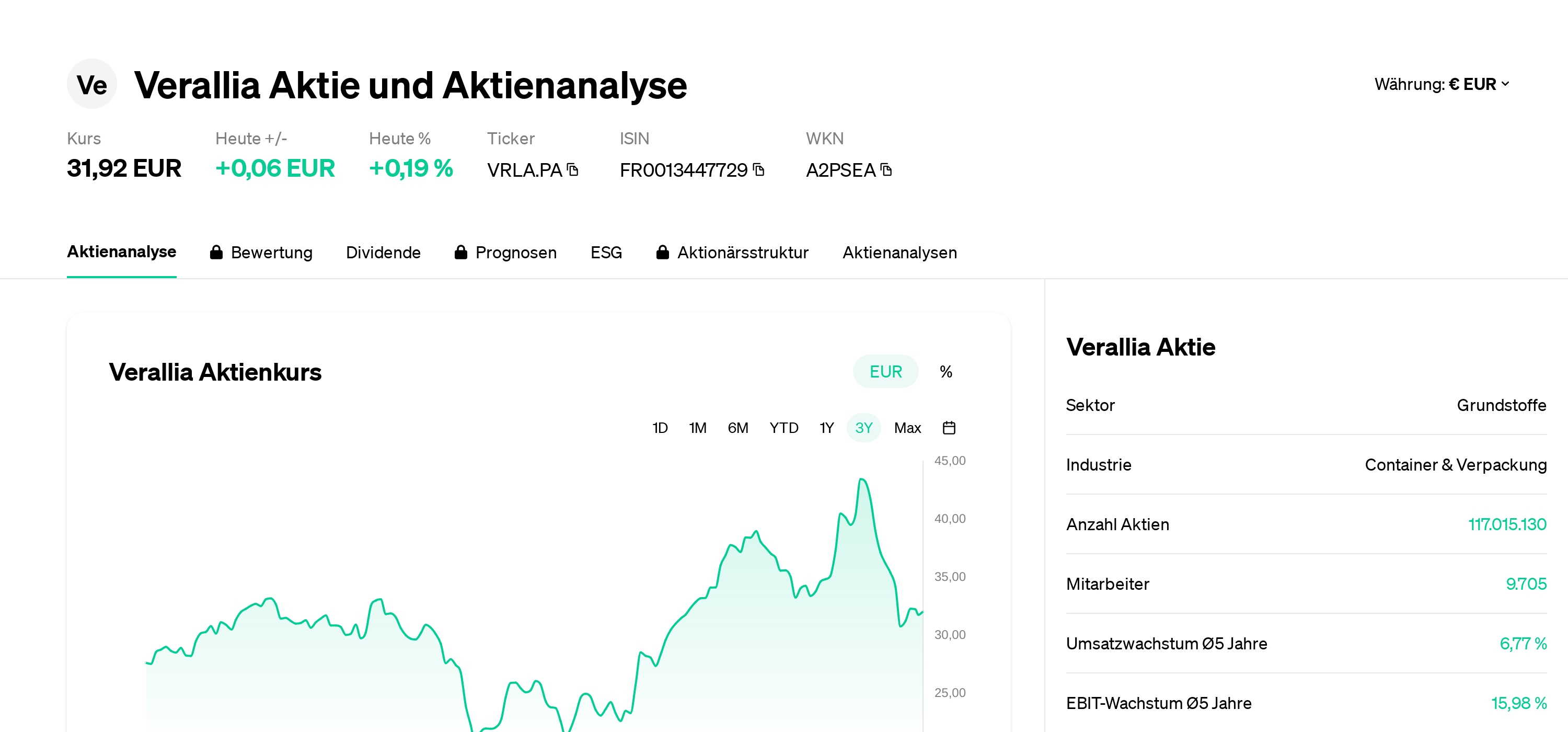Click the lock icon next to Aktionärsstruktur
The height and width of the screenshot is (732, 1568).
click(663, 252)
